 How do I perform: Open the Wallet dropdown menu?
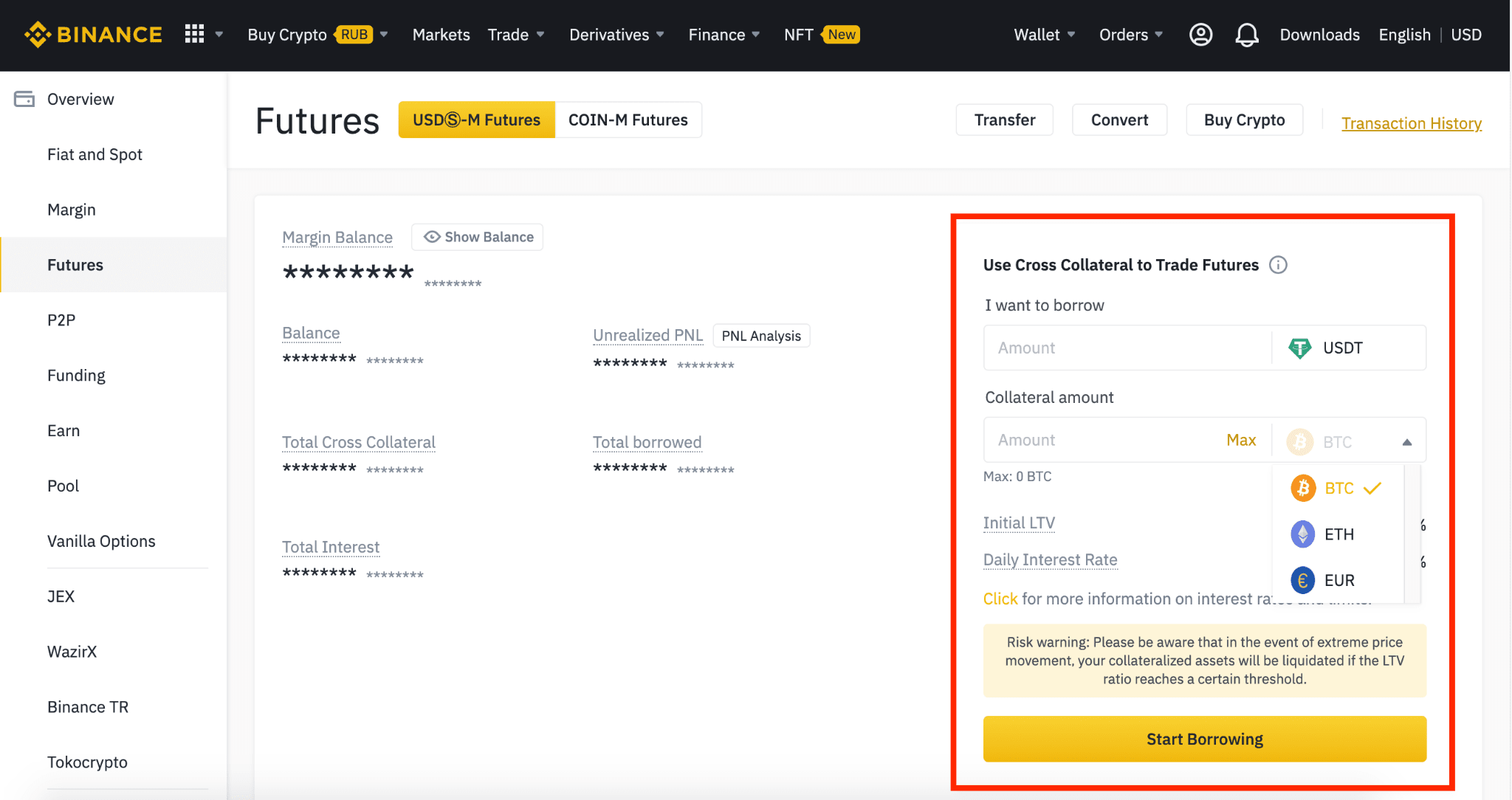pyautogui.click(x=1044, y=35)
